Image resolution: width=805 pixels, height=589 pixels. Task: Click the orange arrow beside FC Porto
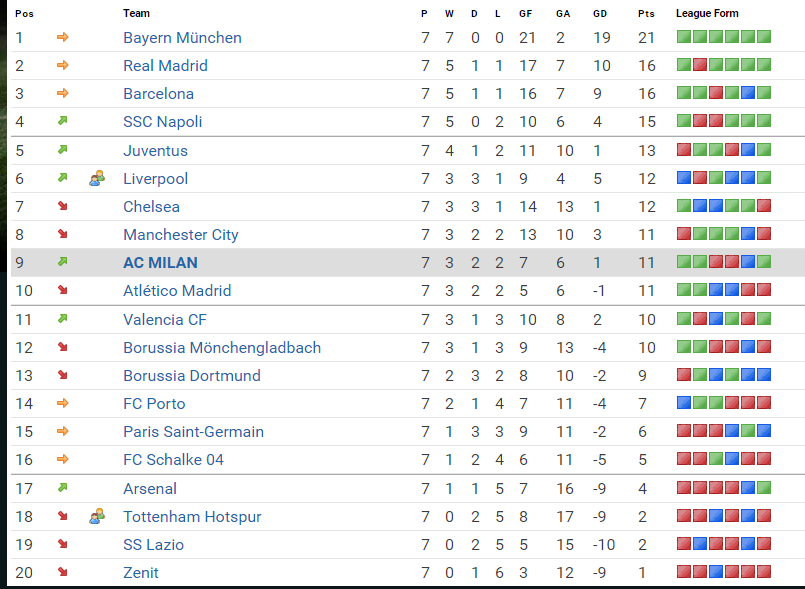coord(62,404)
